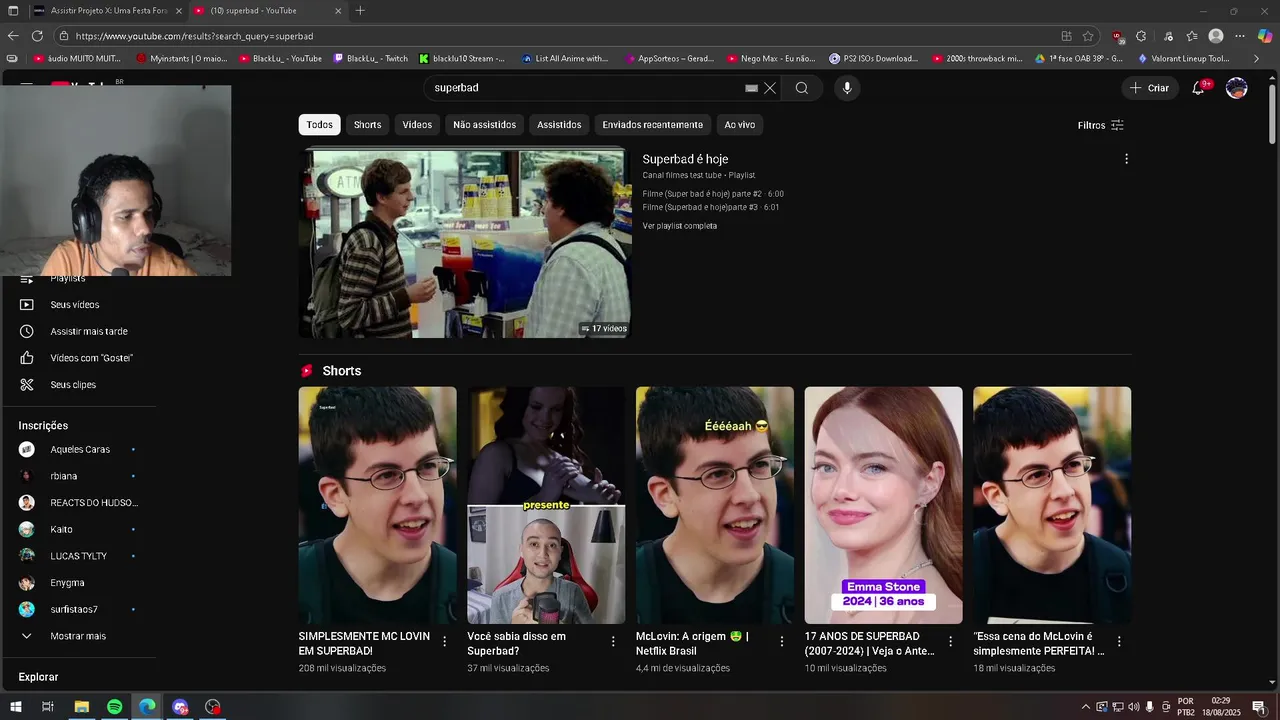Clear the search box with X icon
The height and width of the screenshot is (720, 1280).
point(770,88)
